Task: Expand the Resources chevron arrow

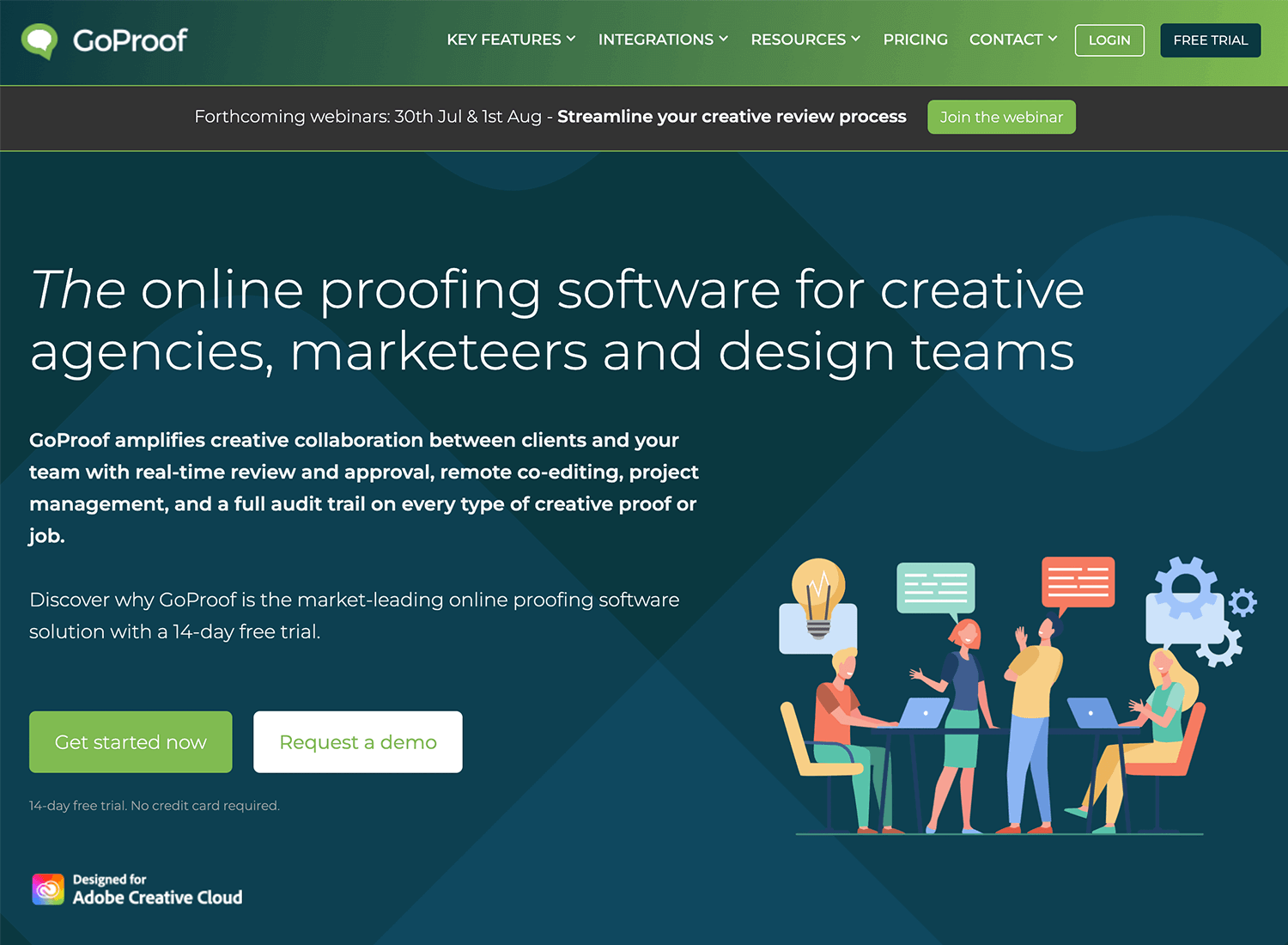Action: point(856,39)
